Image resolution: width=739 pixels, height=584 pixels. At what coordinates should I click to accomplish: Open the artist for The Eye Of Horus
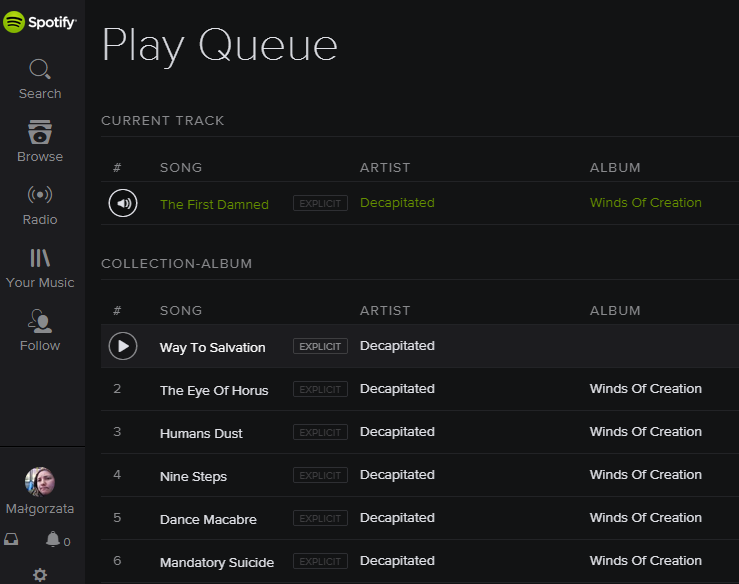[397, 389]
